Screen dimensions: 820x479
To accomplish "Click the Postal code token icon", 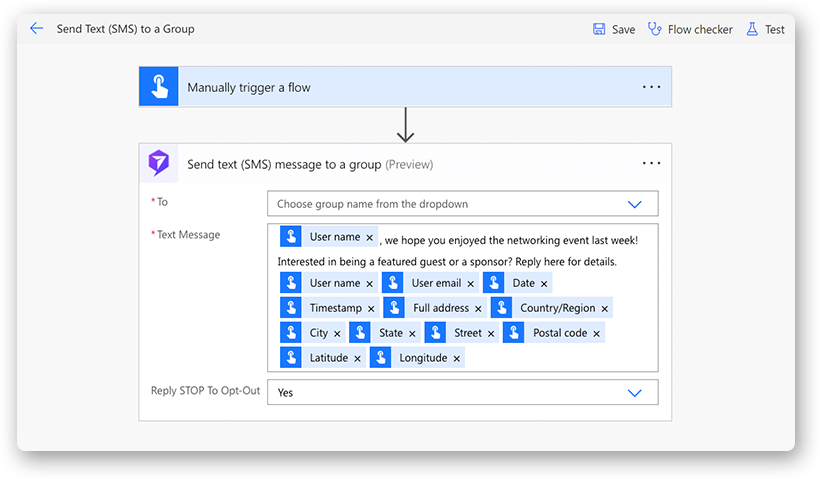I will (x=514, y=333).
